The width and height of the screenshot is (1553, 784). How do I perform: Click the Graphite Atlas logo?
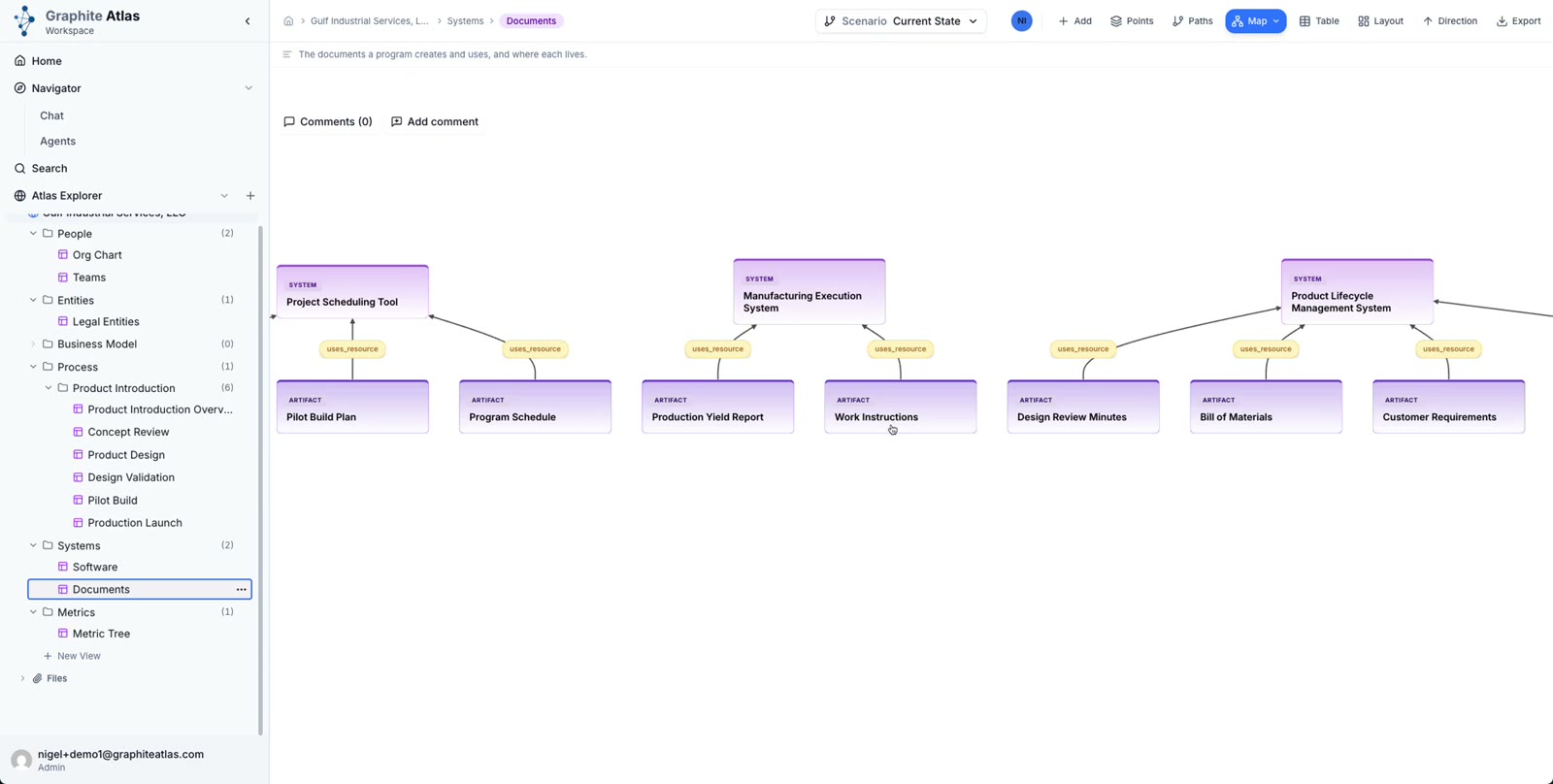coord(24,21)
